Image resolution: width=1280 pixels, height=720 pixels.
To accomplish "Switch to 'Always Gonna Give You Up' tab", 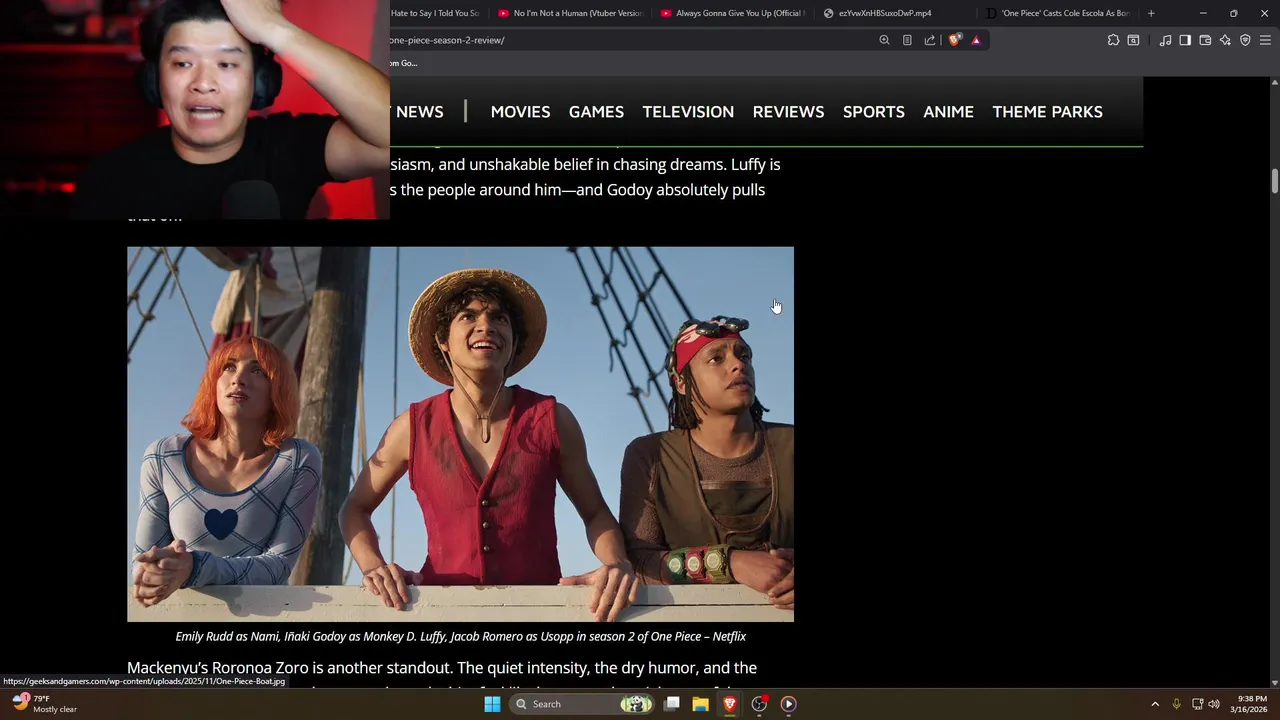I will 732,13.
